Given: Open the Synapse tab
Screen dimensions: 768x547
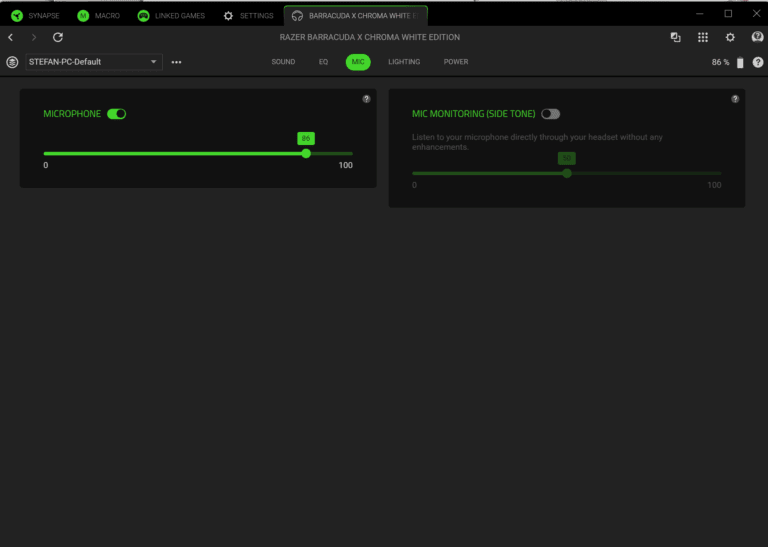Looking at the screenshot, I should 35,16.
